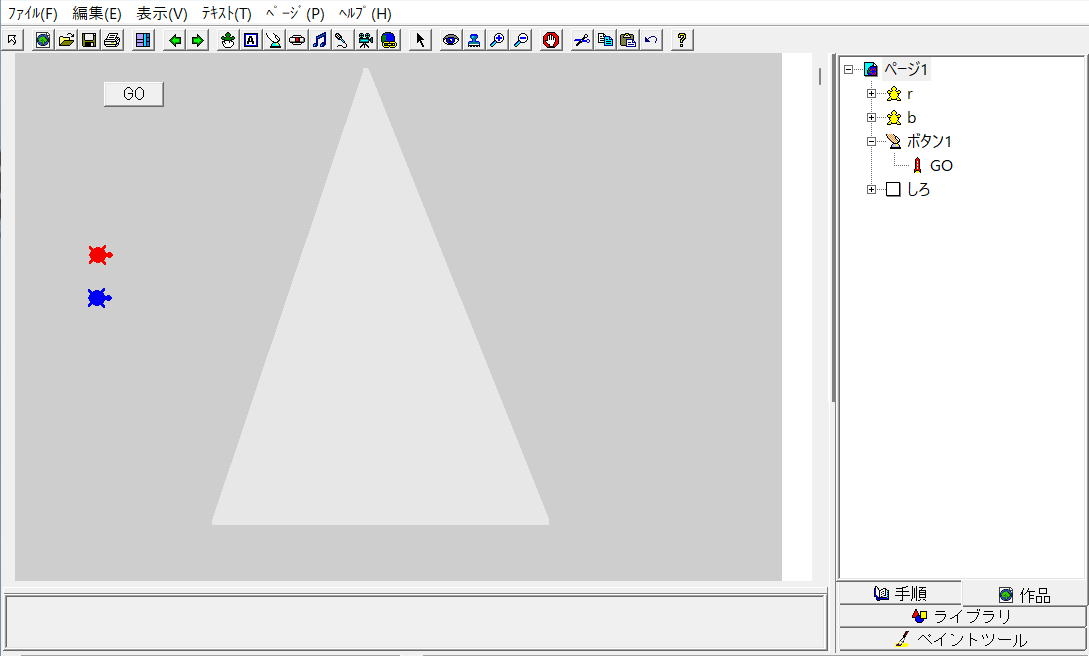This screenshot has width=1089, height=656.
Task: Print using the printer icon
Action: (112, 40)
